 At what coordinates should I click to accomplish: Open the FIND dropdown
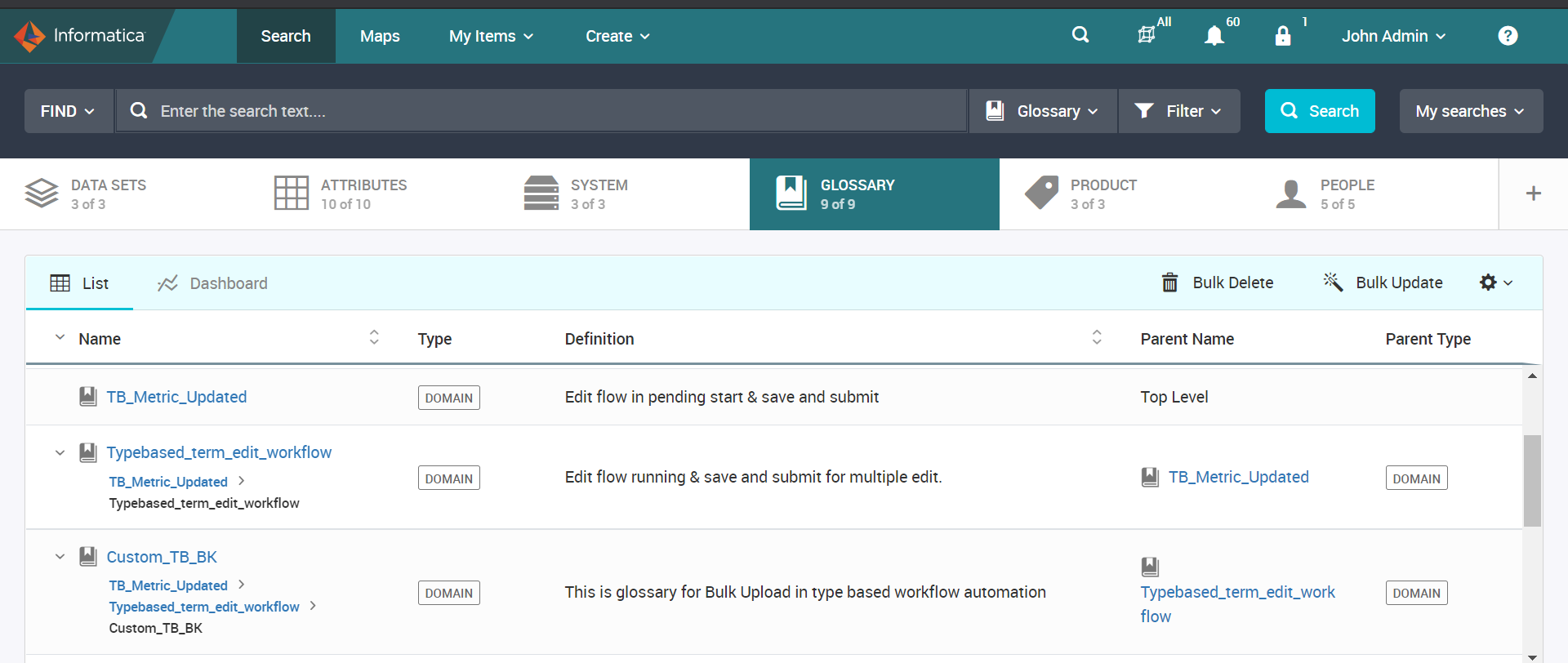pyautogui.click(x=69, y=111)
